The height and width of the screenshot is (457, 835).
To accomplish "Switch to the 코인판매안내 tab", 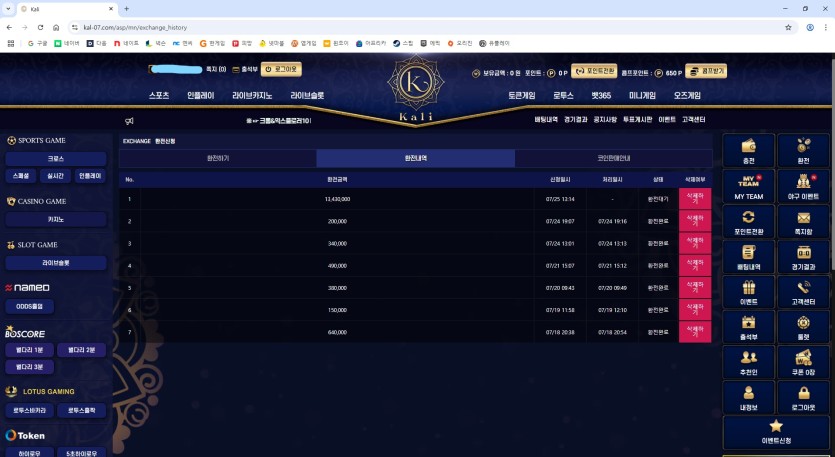I will tap(614, 158).
